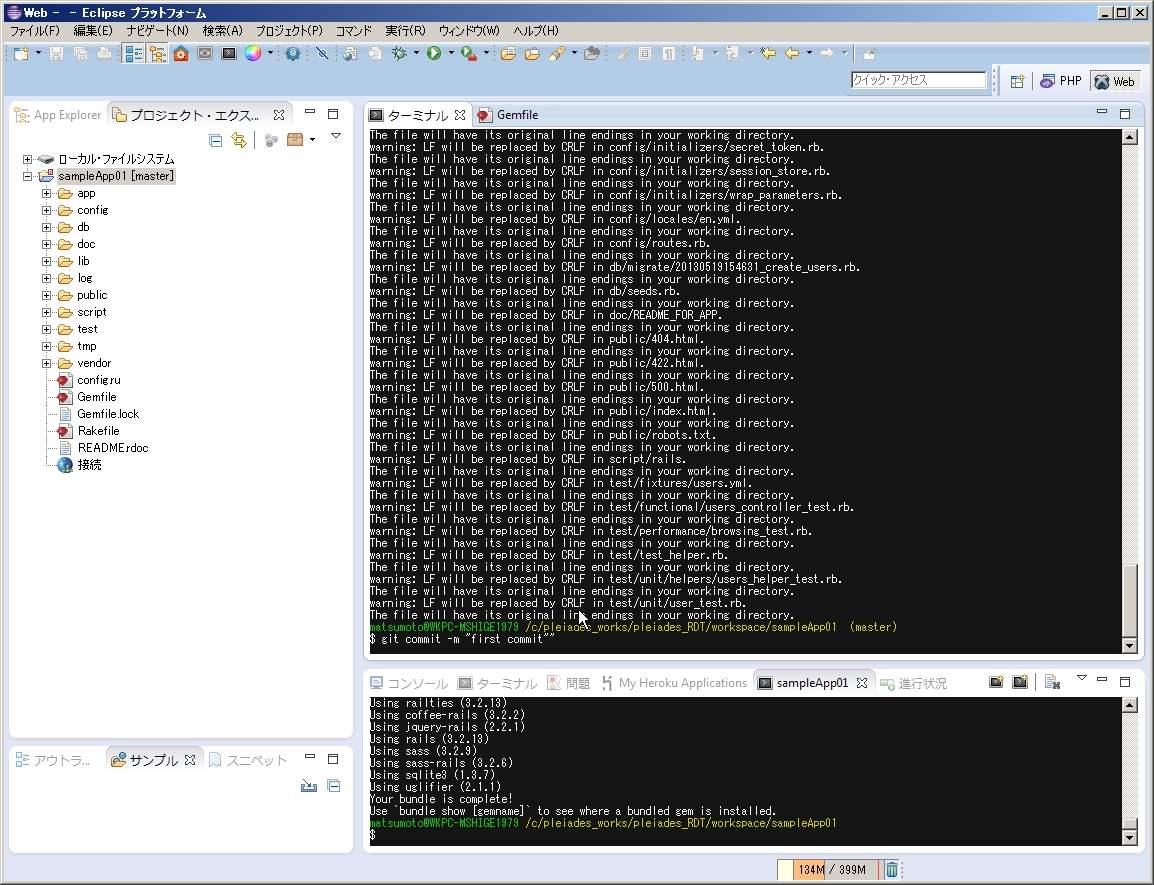
Task: Click the Forward navigation arrow icon
Action: [826, 53]
